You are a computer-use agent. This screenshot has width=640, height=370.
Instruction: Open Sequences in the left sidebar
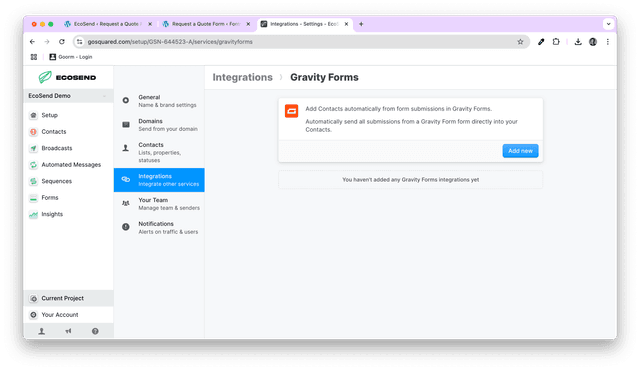click(56, 181)
